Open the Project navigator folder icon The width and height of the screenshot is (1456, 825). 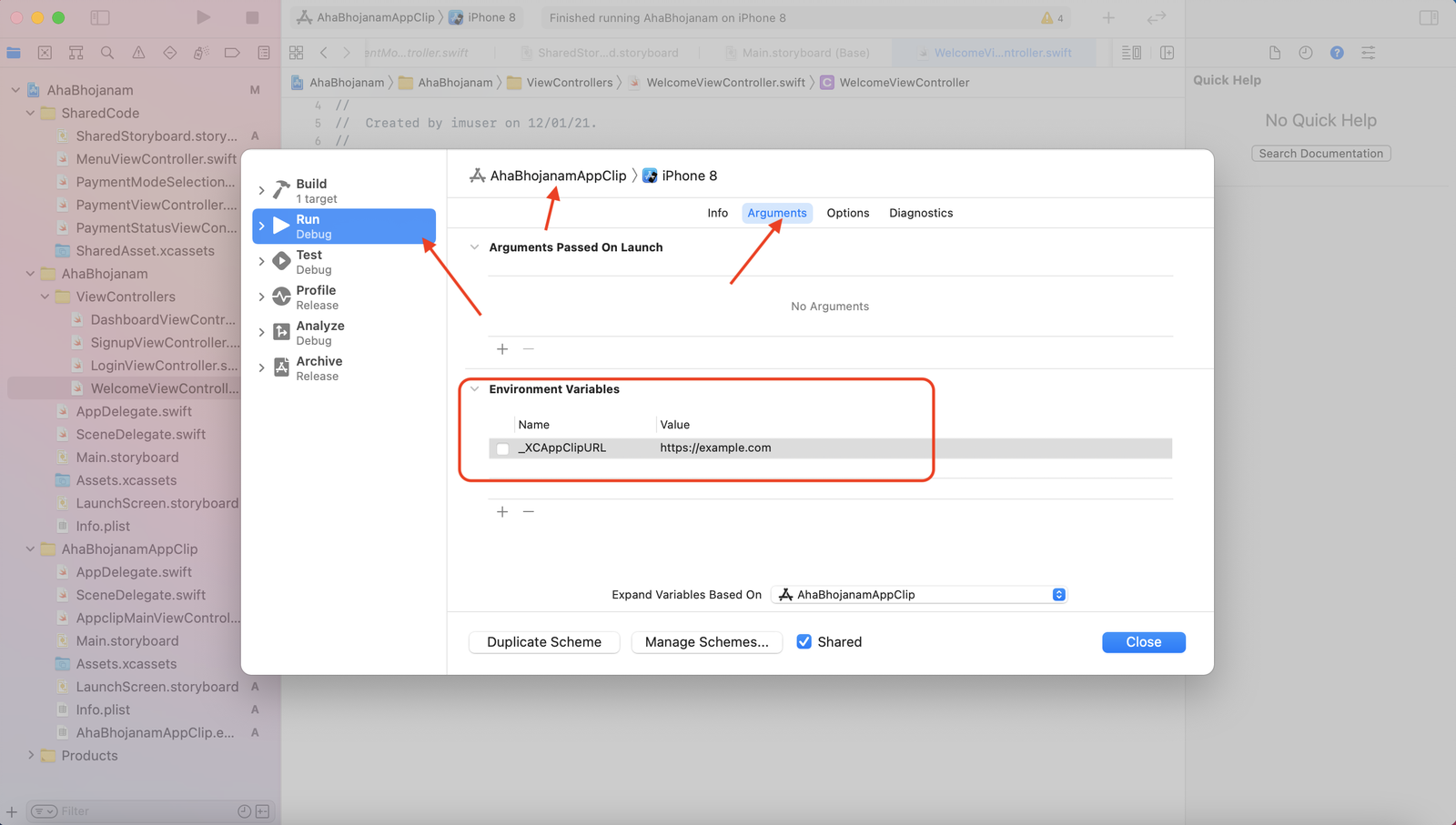(x=14, y=53)
